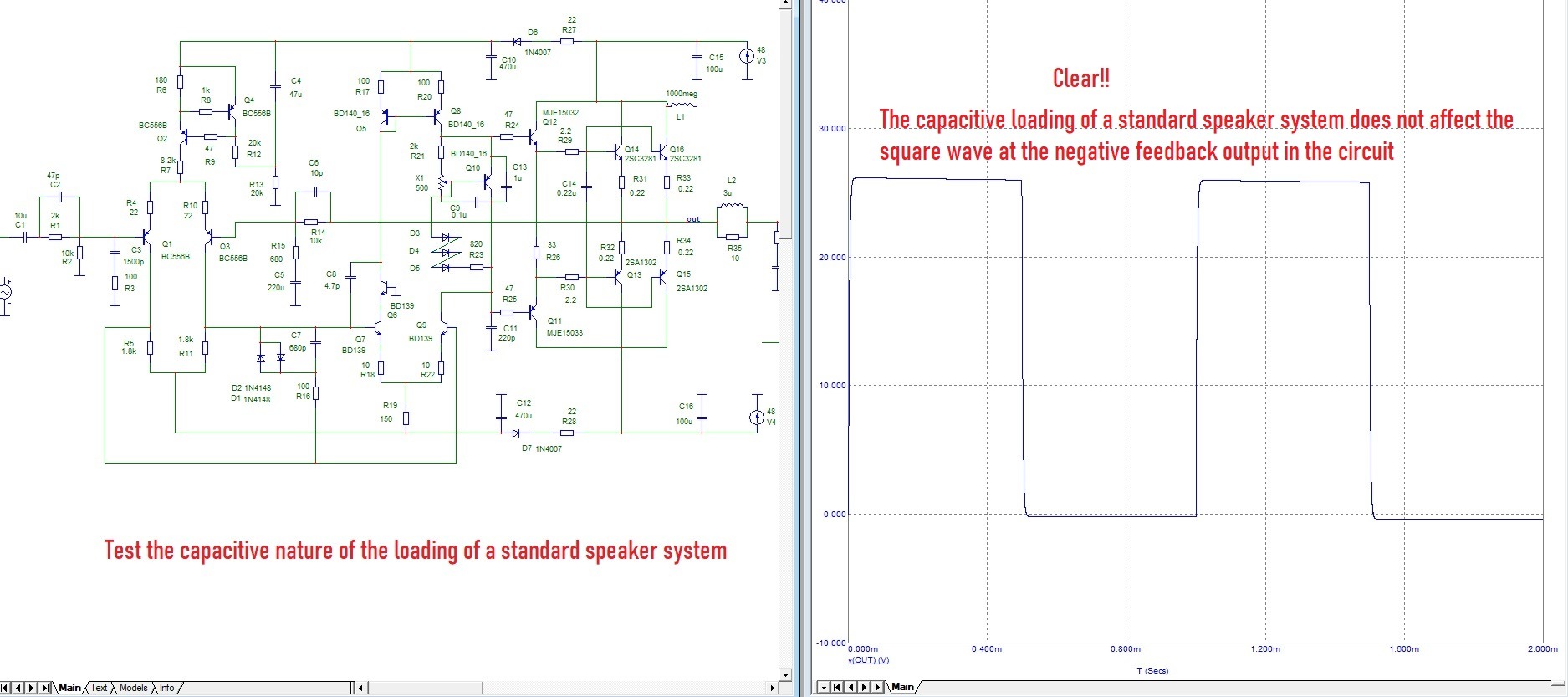The width and height of the screenshot is (1568, 697).
Task: Click the red 'Clear!!' annotation
Action: (1081, 79)
